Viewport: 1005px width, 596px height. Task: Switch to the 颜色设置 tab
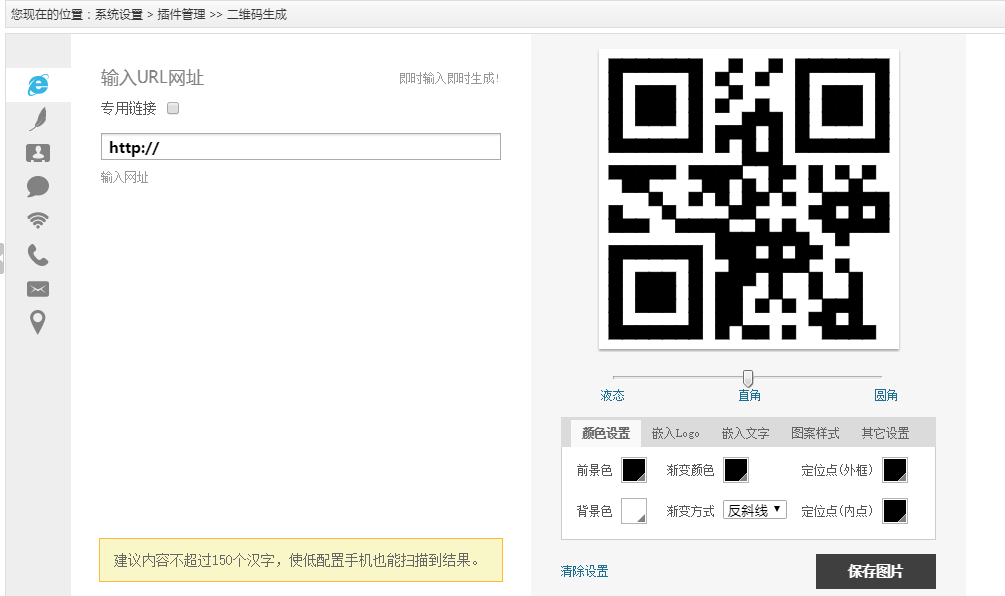point(606,433)
